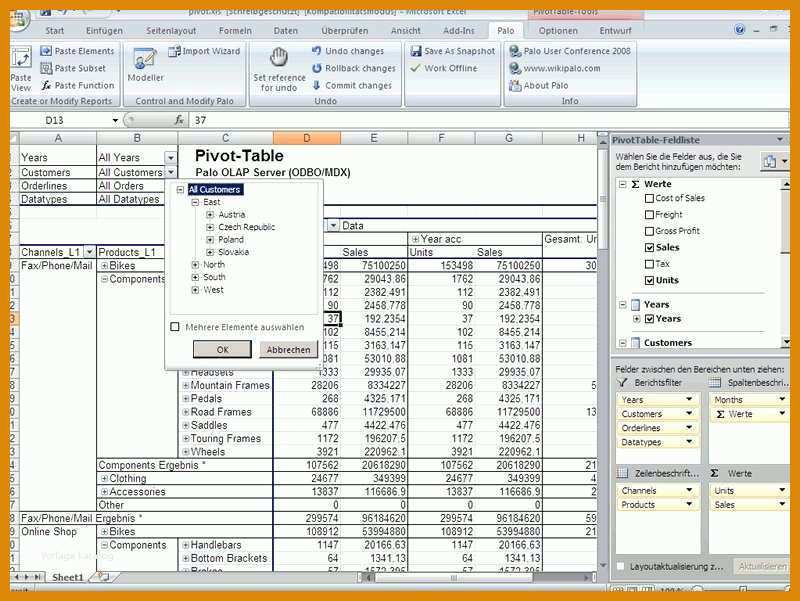Confirm the selection with OK button
This screenshot has height=601, width=800.
click(222, 349)
